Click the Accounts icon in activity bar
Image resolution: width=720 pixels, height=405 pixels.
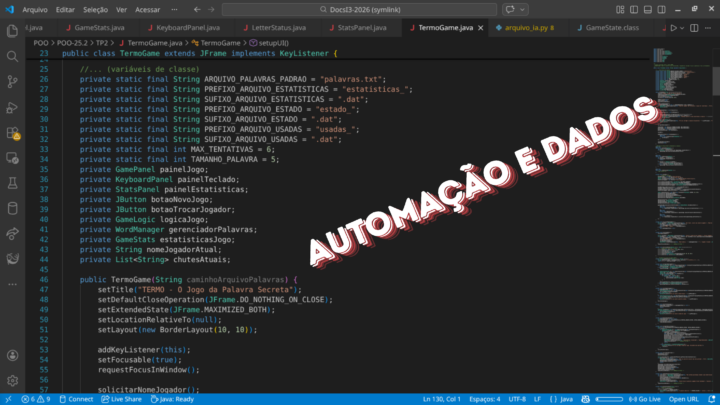[x=12, y=354]
